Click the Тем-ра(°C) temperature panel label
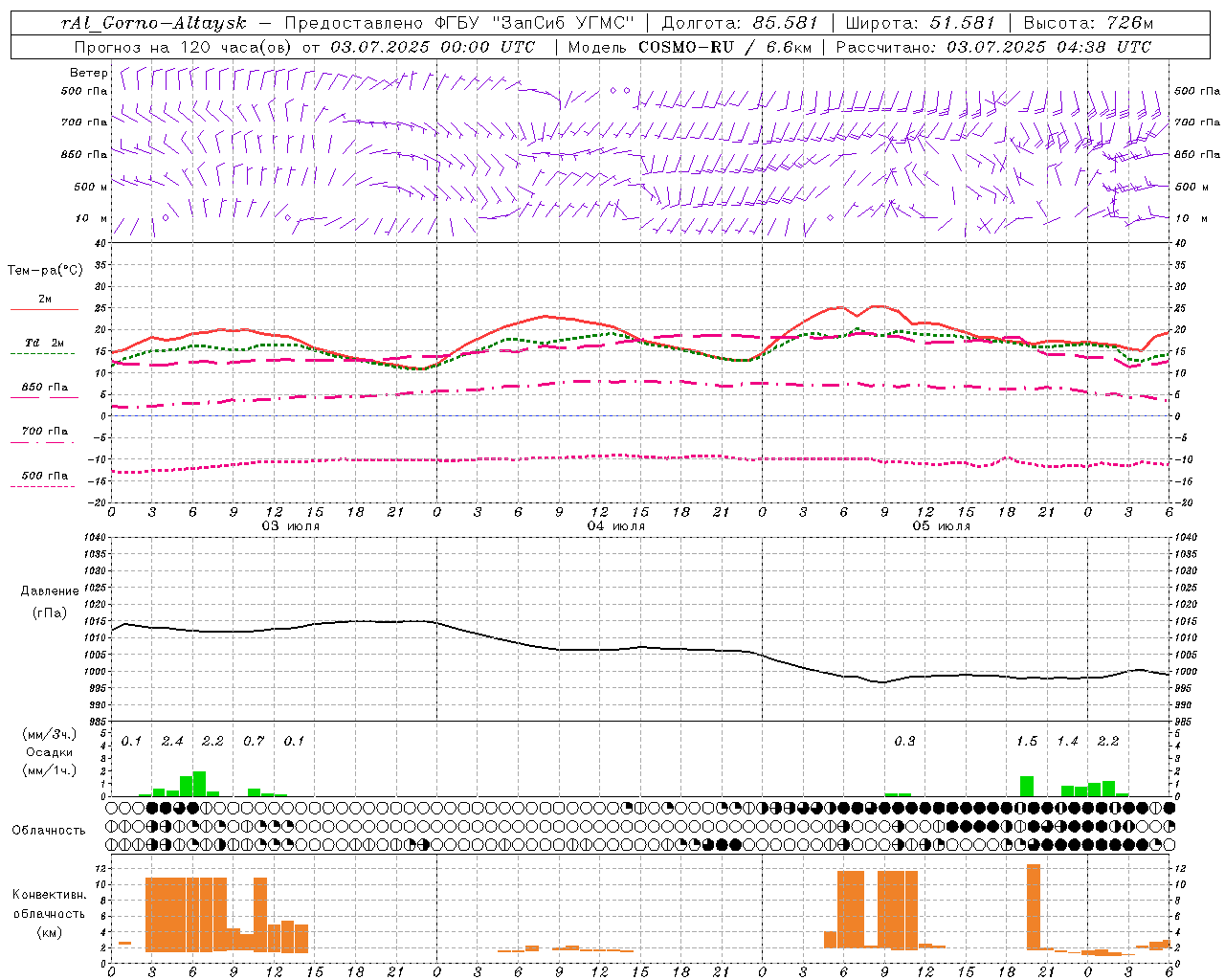This screenshot has width=1225, height=980. [45, 271]
